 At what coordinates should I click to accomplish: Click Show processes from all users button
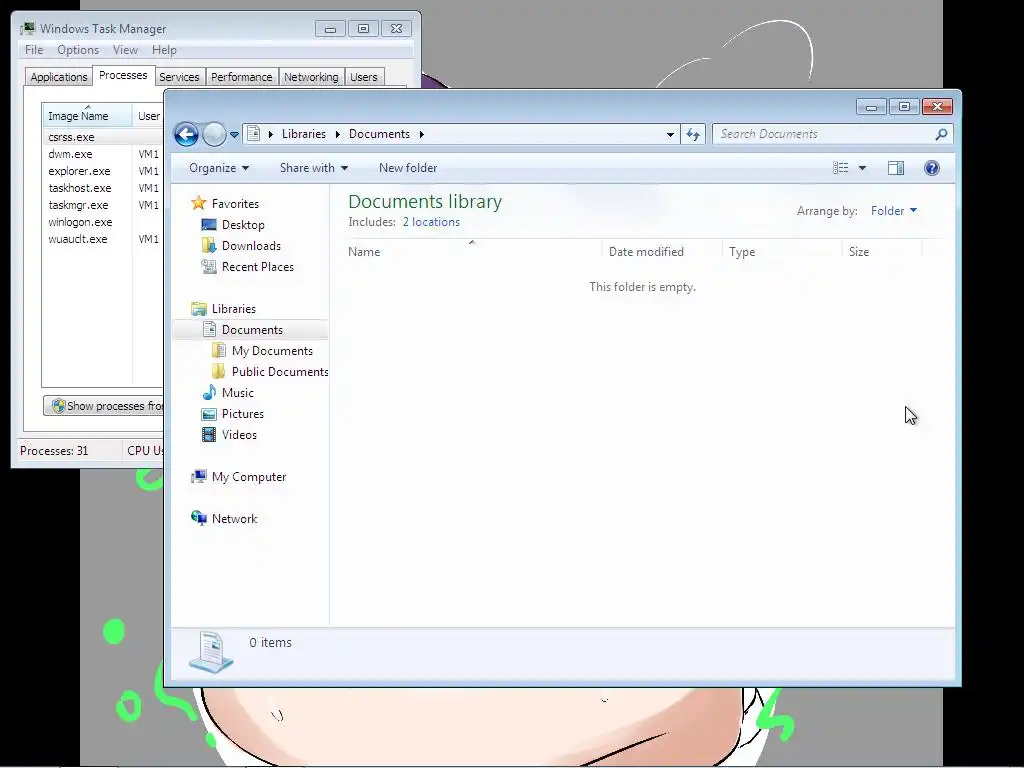104,406
